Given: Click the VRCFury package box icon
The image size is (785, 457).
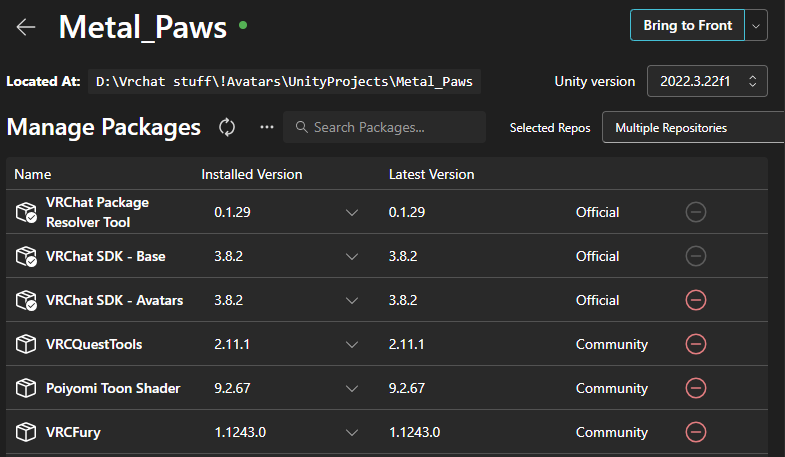Looking at the screenshot, I should [x=26, y=432].
